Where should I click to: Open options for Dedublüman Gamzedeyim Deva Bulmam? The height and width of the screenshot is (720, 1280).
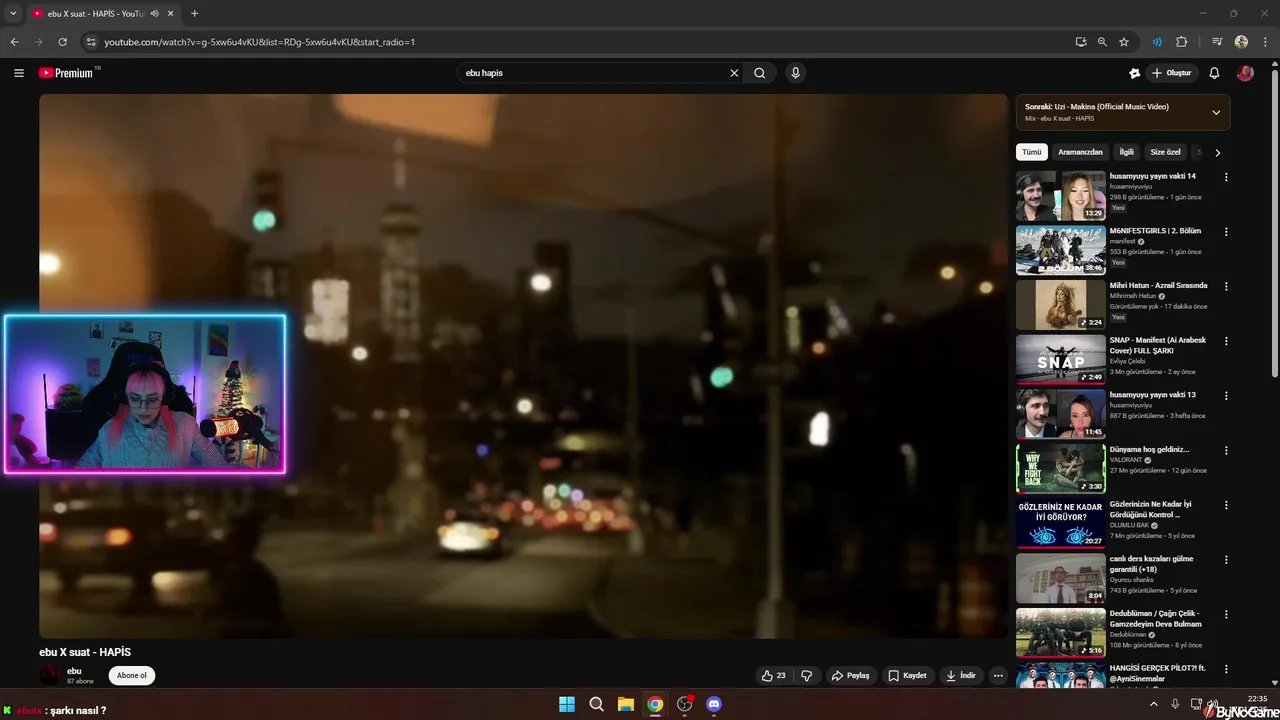pyautogui.click(x=1226, y=614)
